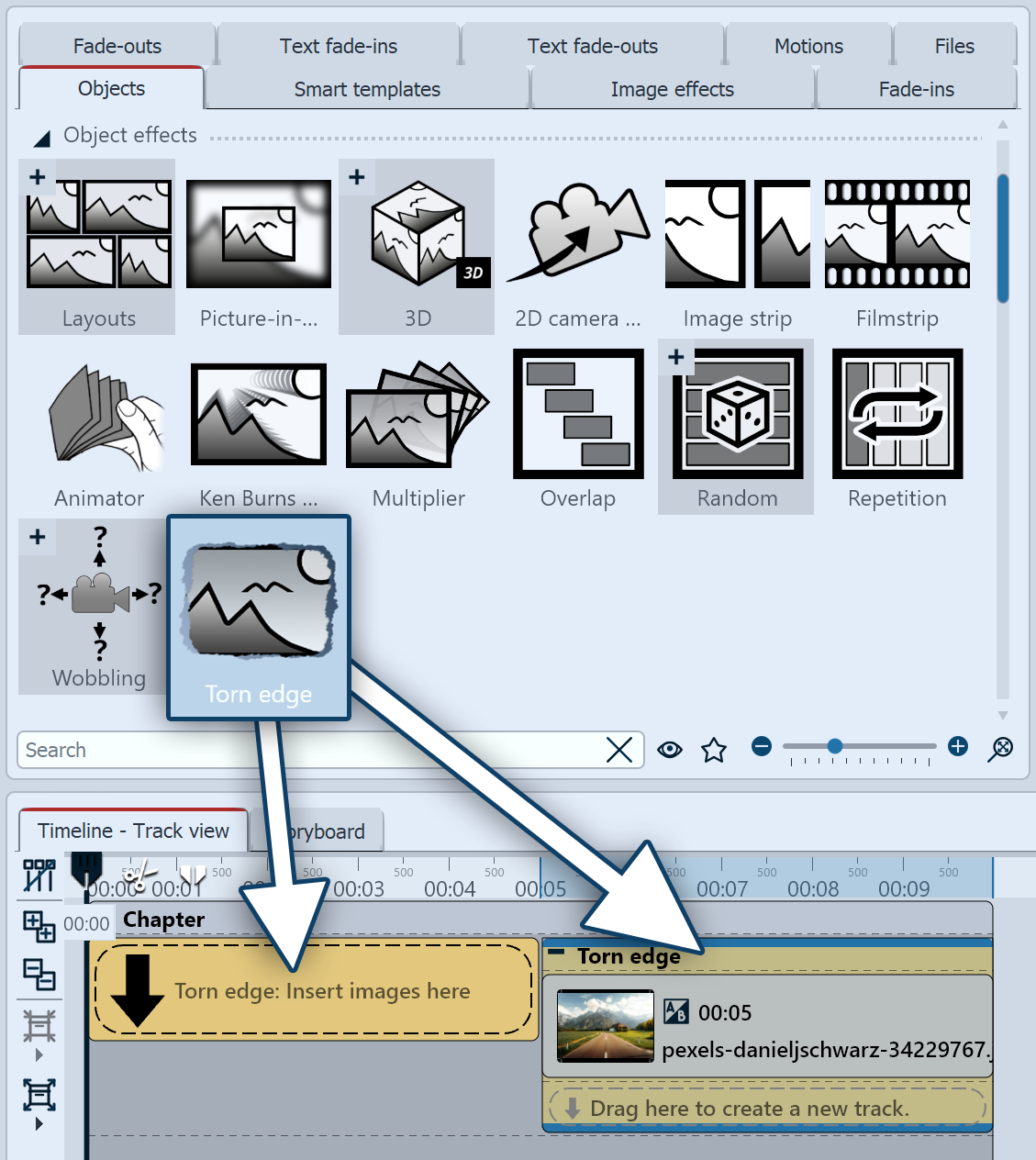Screen dimensions: 1036x1160
Task: Pick the Overlap object effect
Action: [x=578, y=415]
